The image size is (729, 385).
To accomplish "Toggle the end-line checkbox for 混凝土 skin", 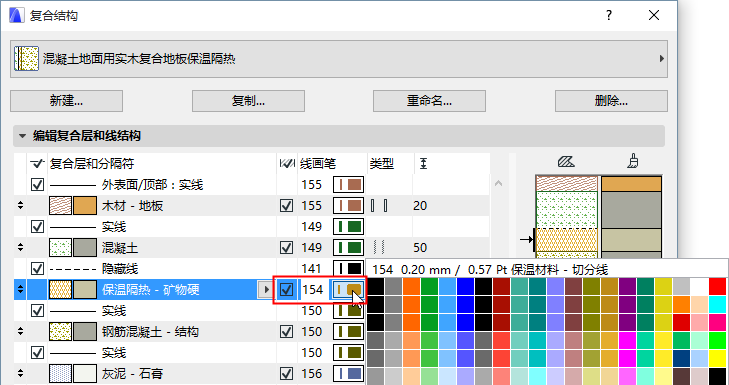I will click(x=286, y=248).
